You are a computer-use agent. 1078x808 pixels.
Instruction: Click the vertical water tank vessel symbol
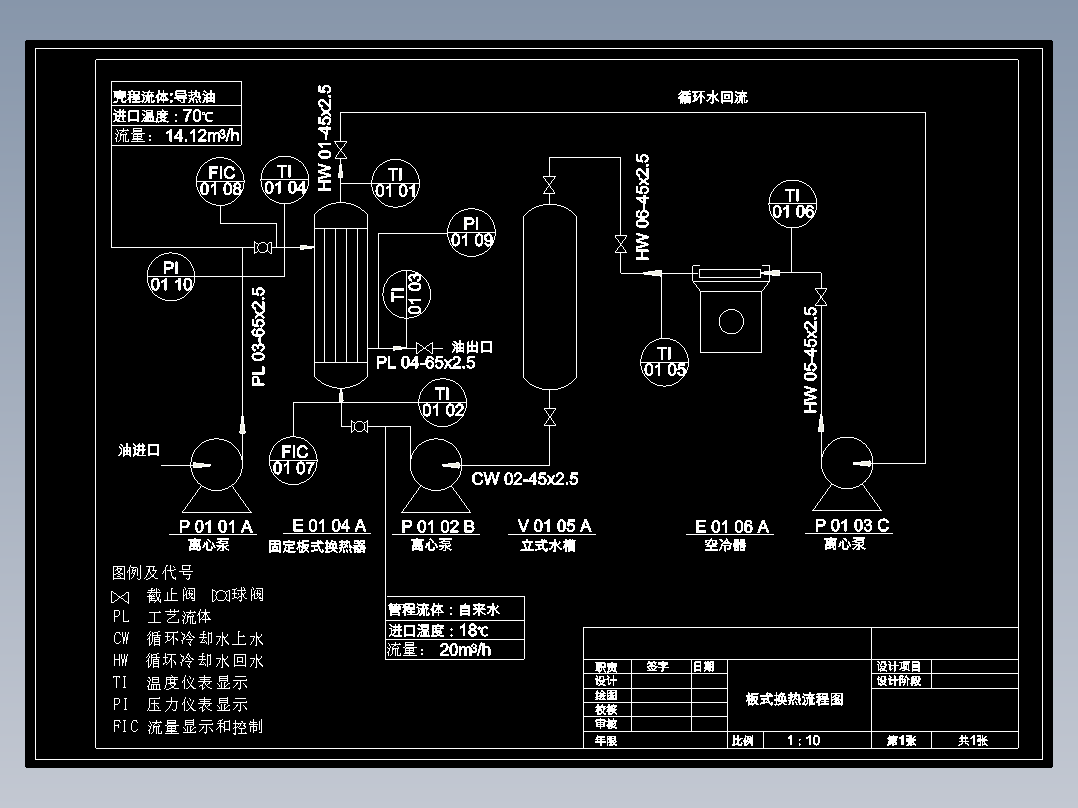pyautogui.click(x=549, y=297)
